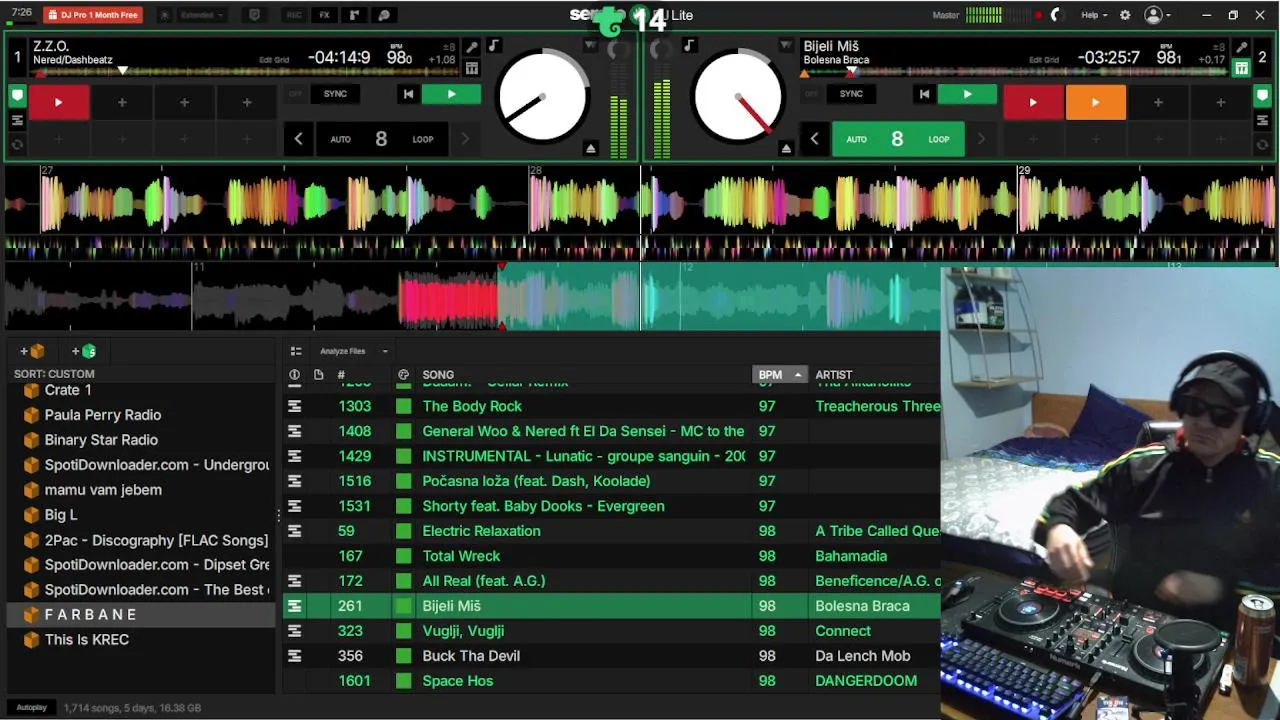The image size is (1280, 720).
Task: Add cue point in deck 1 second slot
Action: click(122, 102)
